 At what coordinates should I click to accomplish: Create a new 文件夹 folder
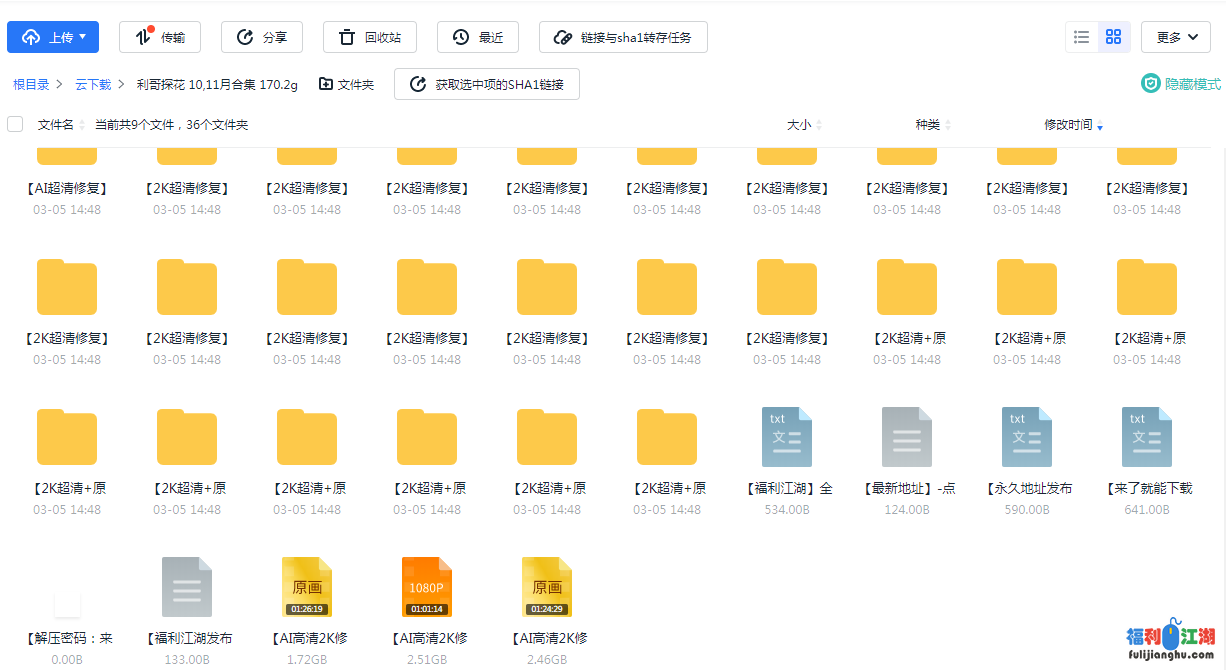(346, 85)
